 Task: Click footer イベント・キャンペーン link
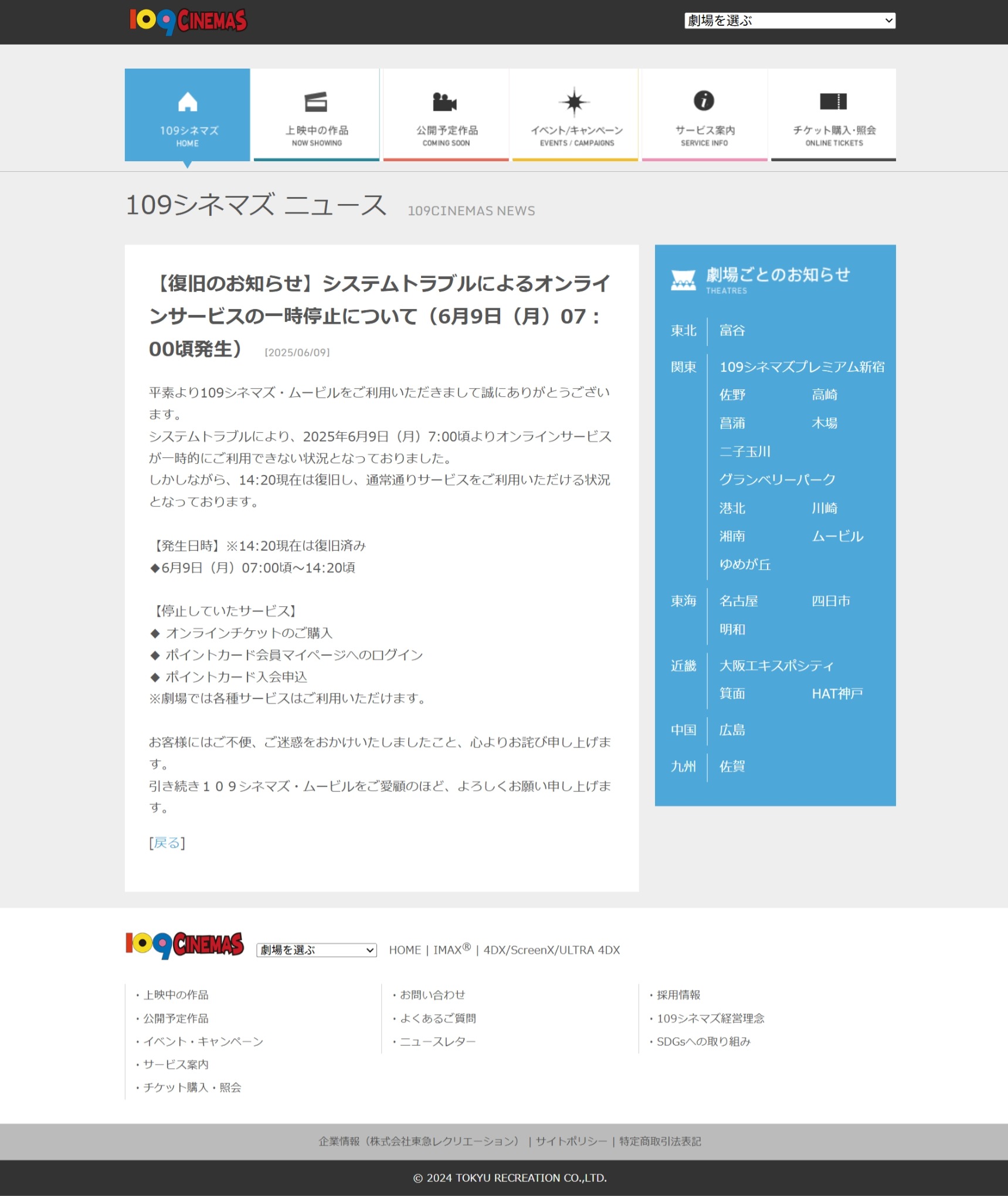(203, 1042)
